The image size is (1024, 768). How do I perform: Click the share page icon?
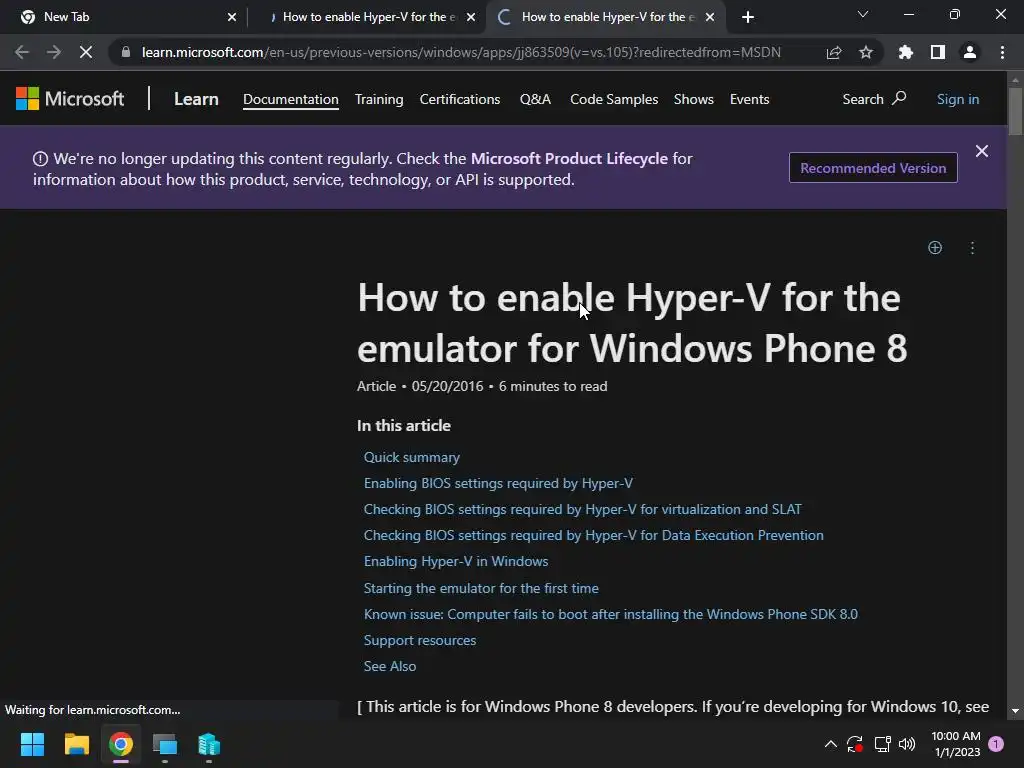tap(834, 52)
